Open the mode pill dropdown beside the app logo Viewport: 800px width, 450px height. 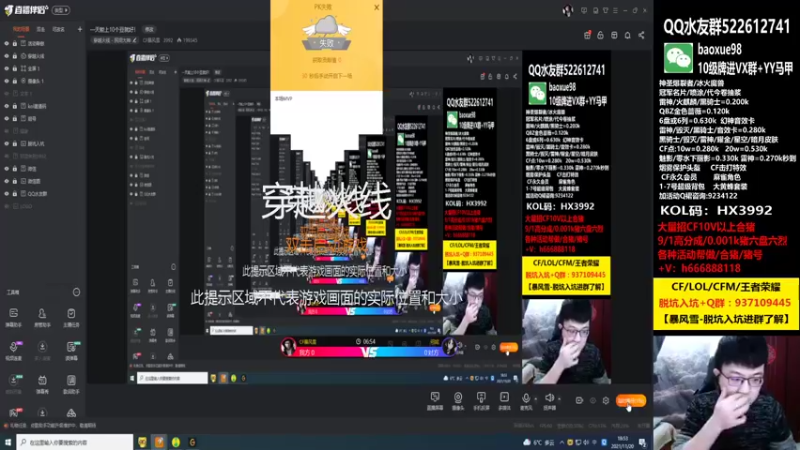click(x=61, y=10)
